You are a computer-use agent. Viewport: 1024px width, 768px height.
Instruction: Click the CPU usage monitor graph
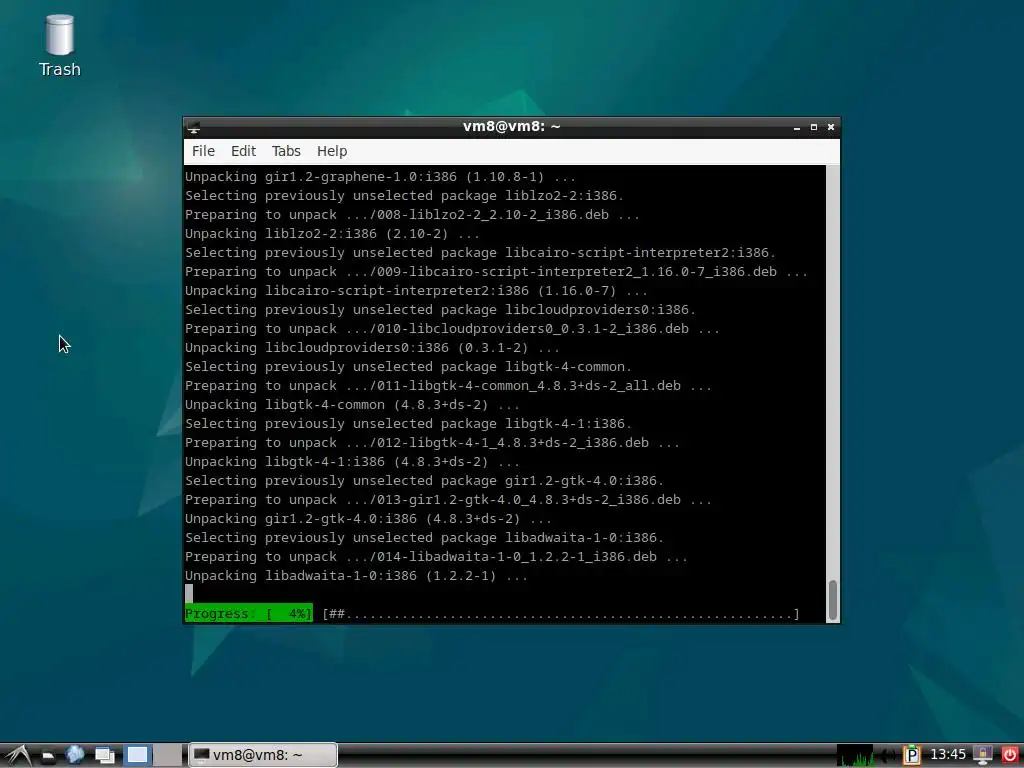855,755
